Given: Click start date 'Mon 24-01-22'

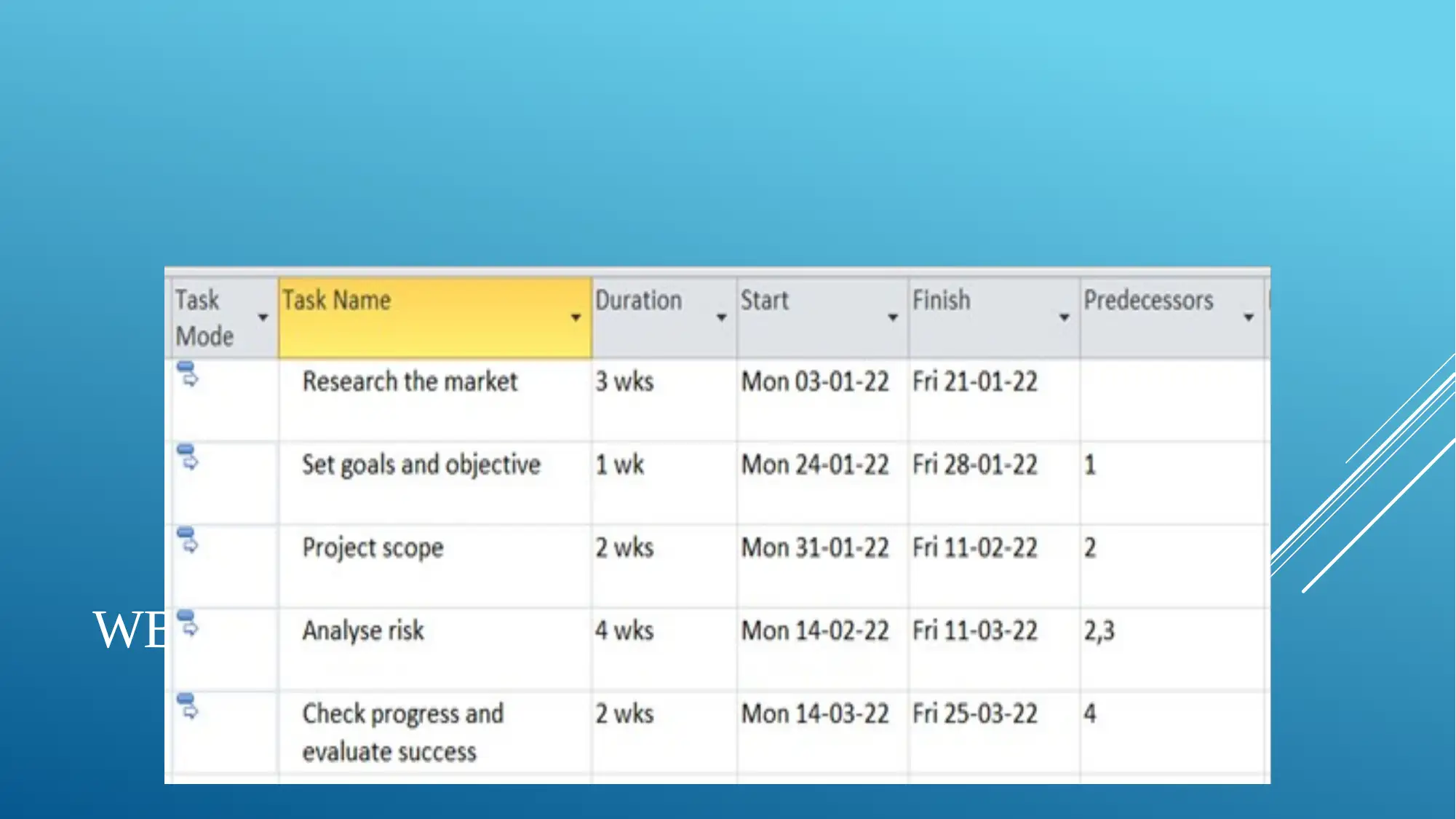Looking at the screenshot, I should (815, 464).
